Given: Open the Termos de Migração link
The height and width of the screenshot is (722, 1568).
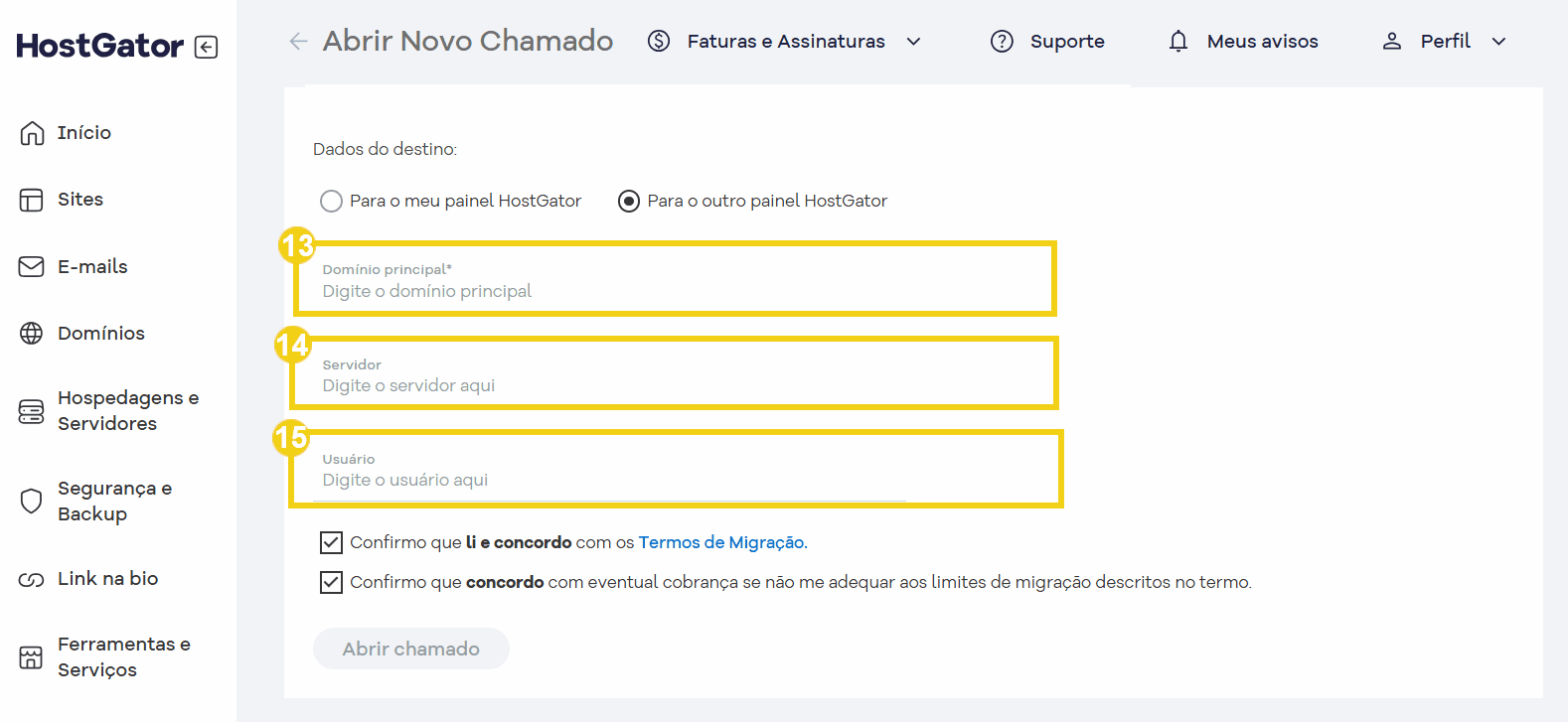Looking at the screenshot, I should coord(722,542).
